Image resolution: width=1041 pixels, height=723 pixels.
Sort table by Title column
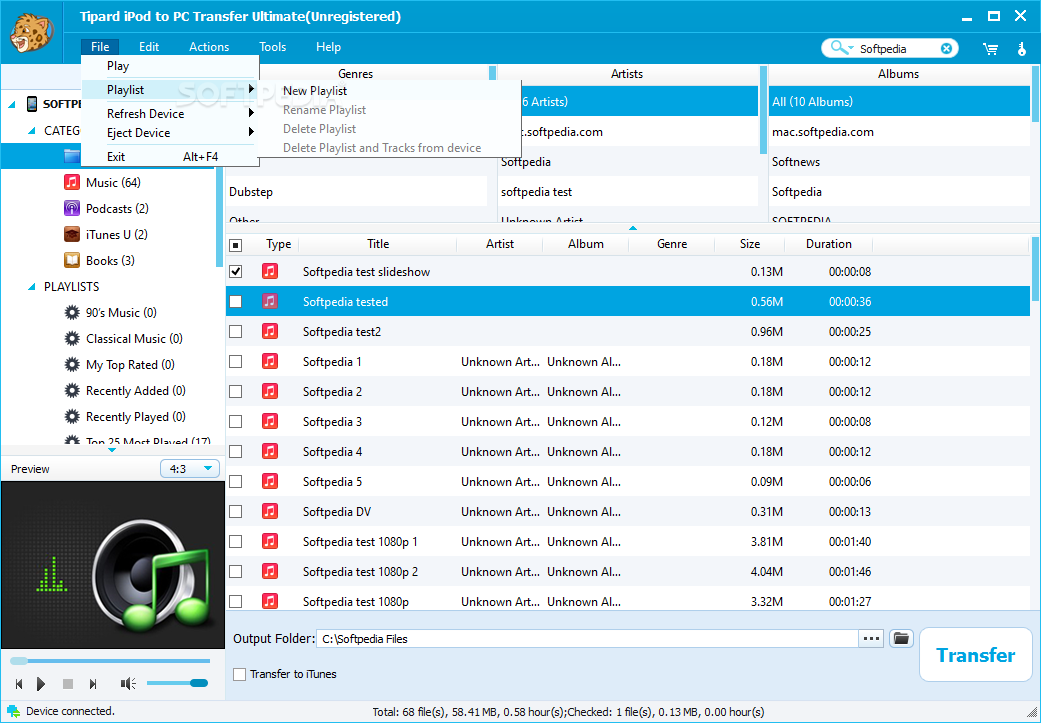click(x=378, y=244)
